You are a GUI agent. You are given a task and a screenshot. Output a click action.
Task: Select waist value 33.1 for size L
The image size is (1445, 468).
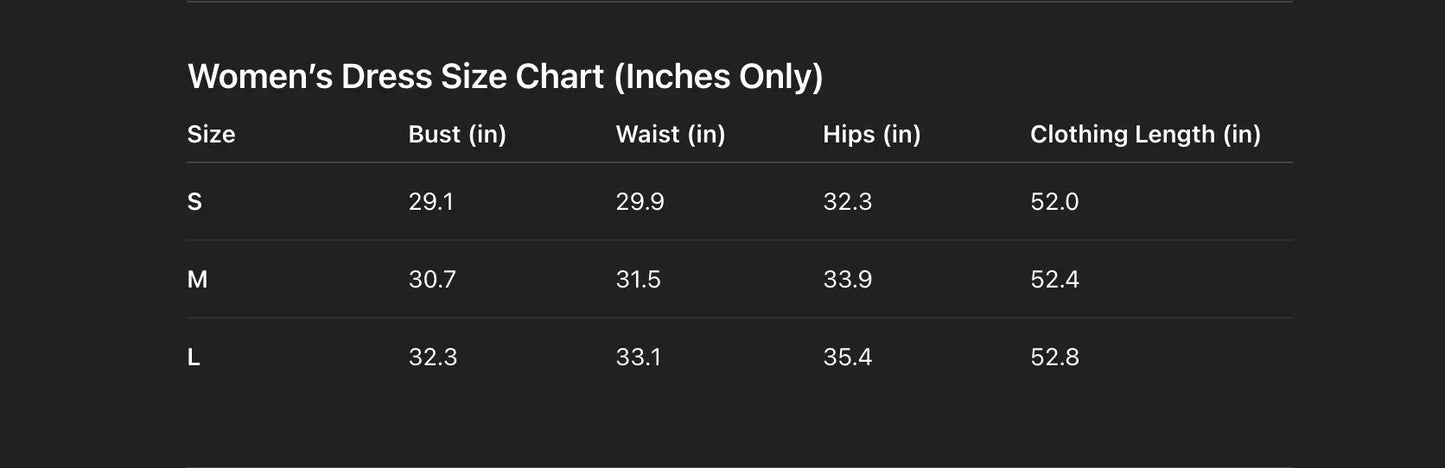638,358
